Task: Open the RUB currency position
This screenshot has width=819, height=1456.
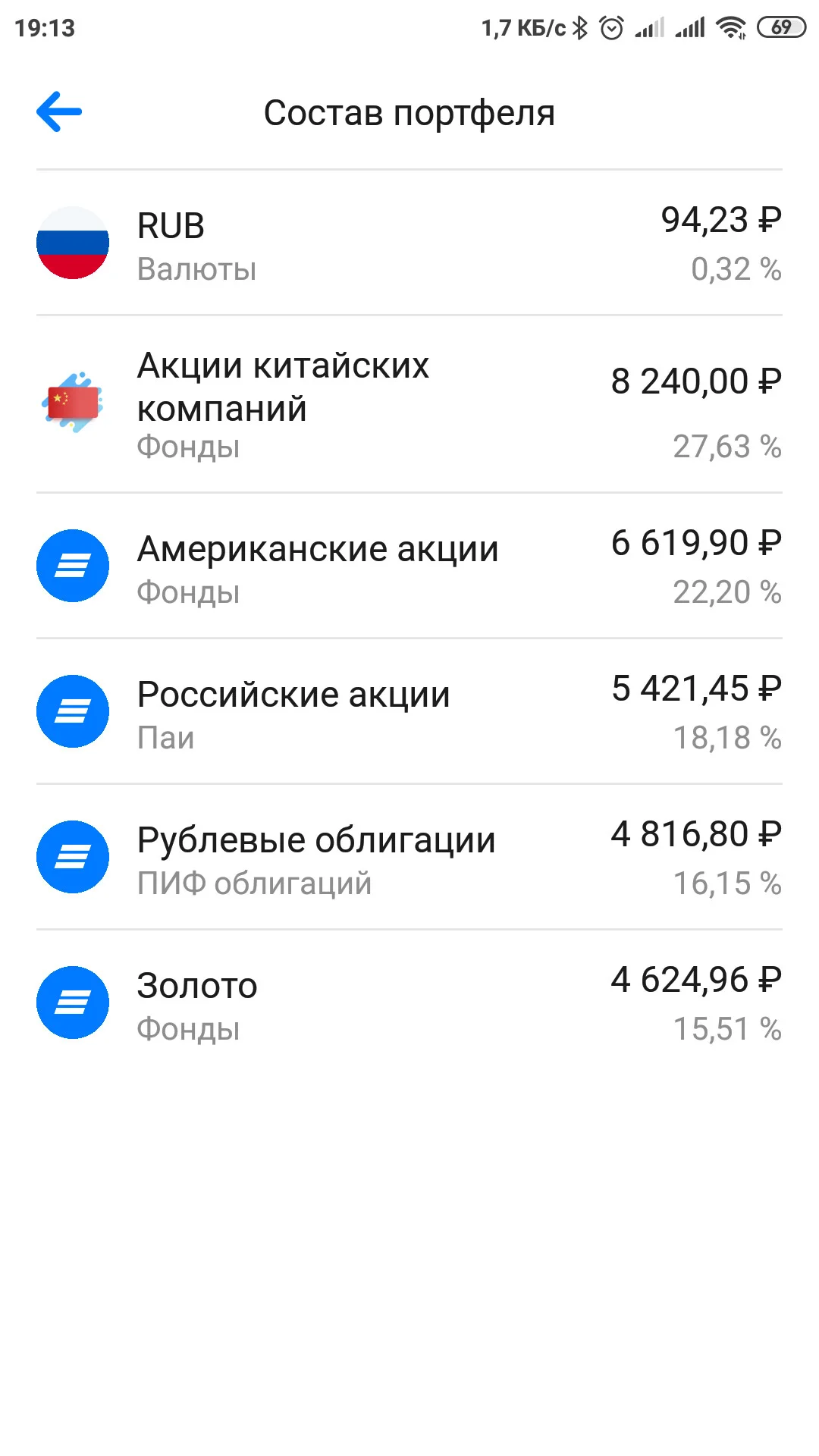Action: tap(409, 243)
